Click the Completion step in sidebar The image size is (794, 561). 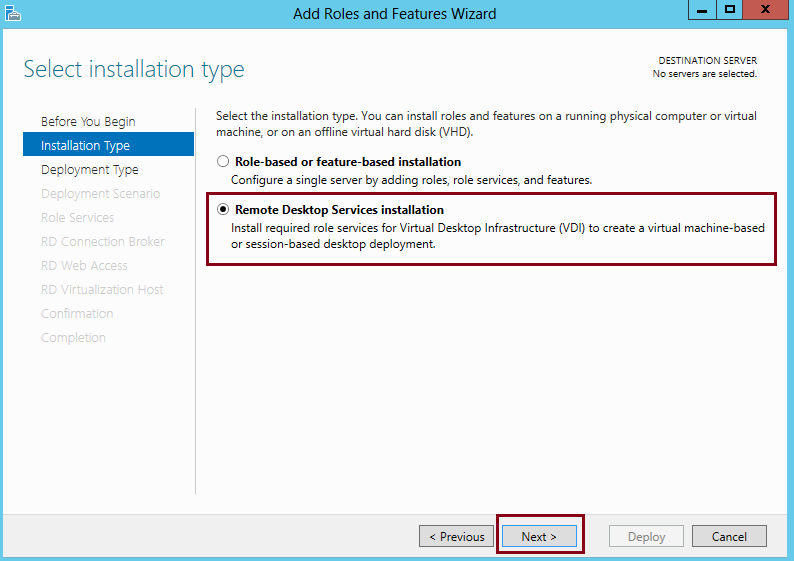73,337
